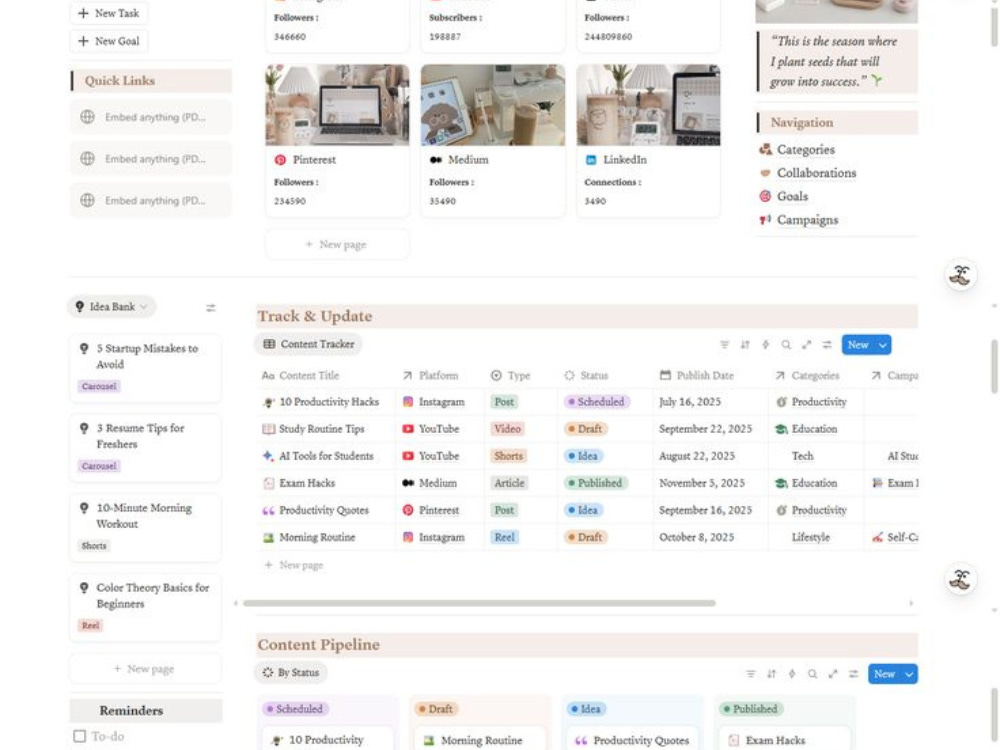Click the LinkedIn logo icon on card
1000x750 pixels.
click(x=591, y=160)
